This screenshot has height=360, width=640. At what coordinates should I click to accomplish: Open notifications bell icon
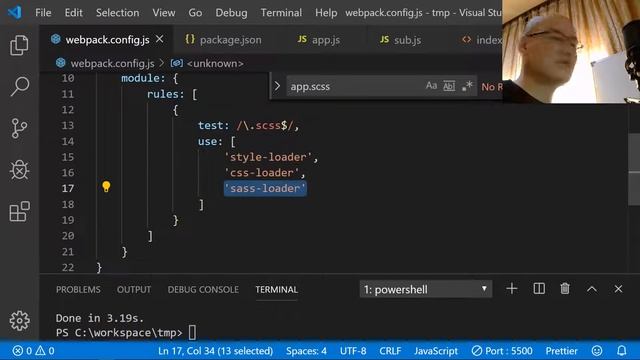tap(622, 351)
